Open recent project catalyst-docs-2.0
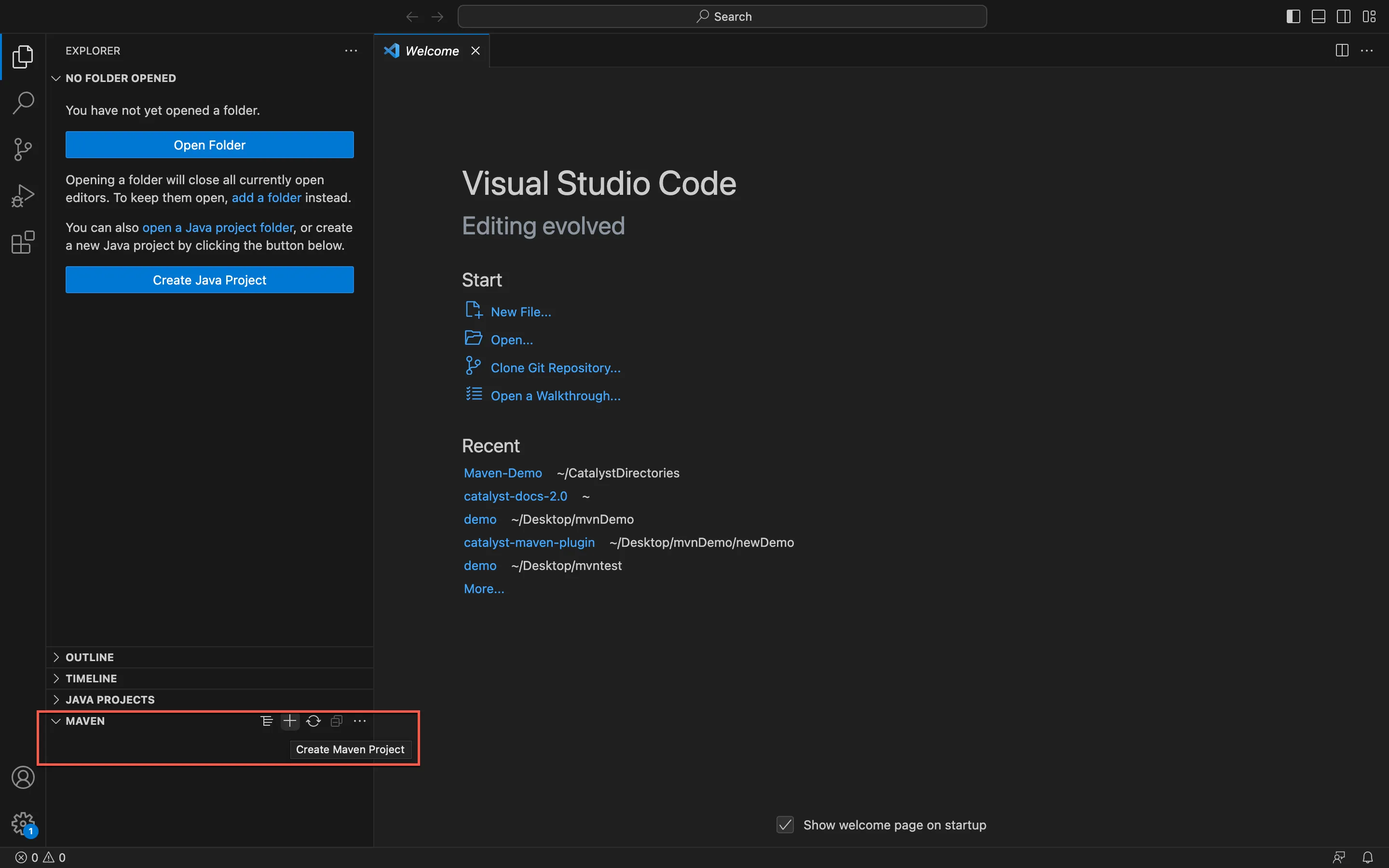Image resolution: width=1389 pixels, height=868 pixels. tap(516, 496)
